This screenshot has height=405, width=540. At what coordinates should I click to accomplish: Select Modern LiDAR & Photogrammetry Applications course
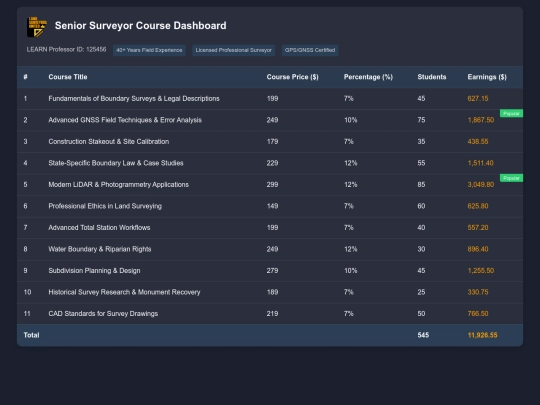coord(118,185)
